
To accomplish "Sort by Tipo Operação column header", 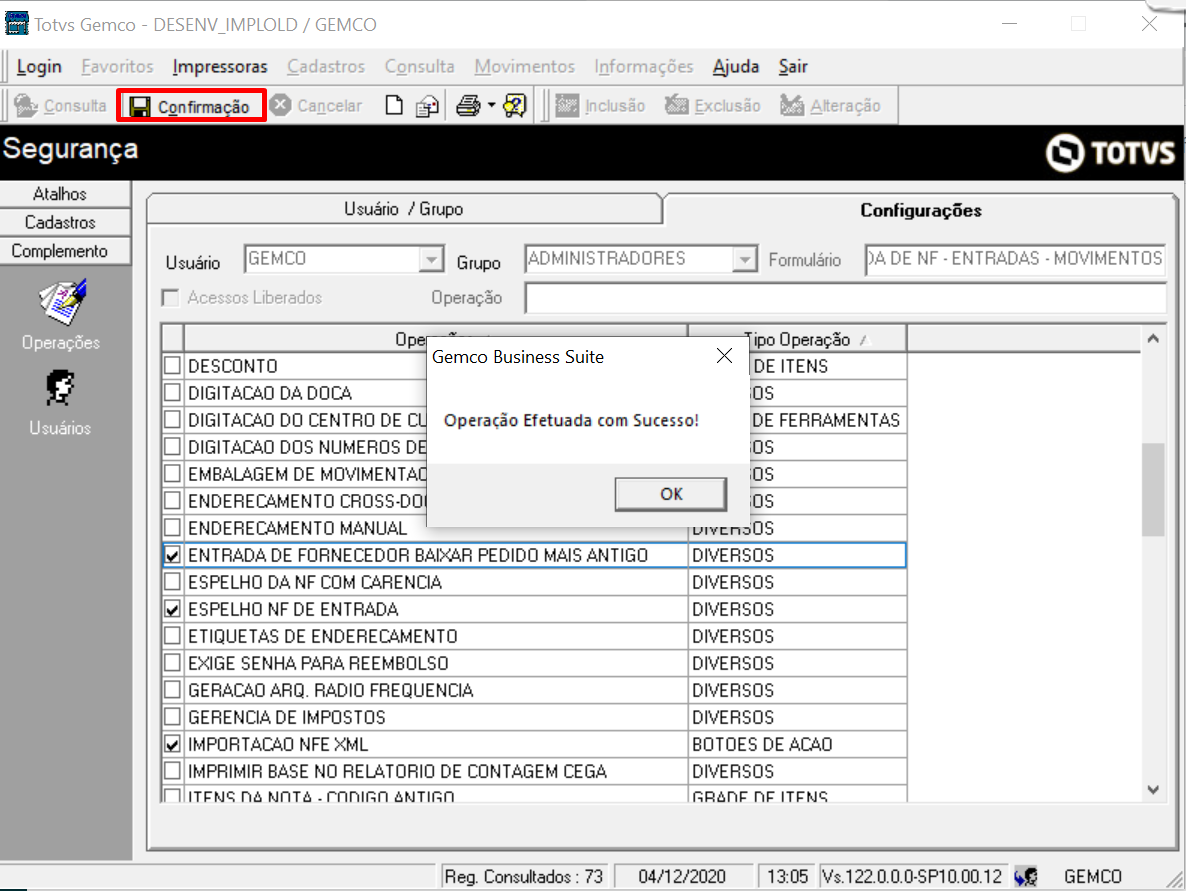I will (797, 339).
